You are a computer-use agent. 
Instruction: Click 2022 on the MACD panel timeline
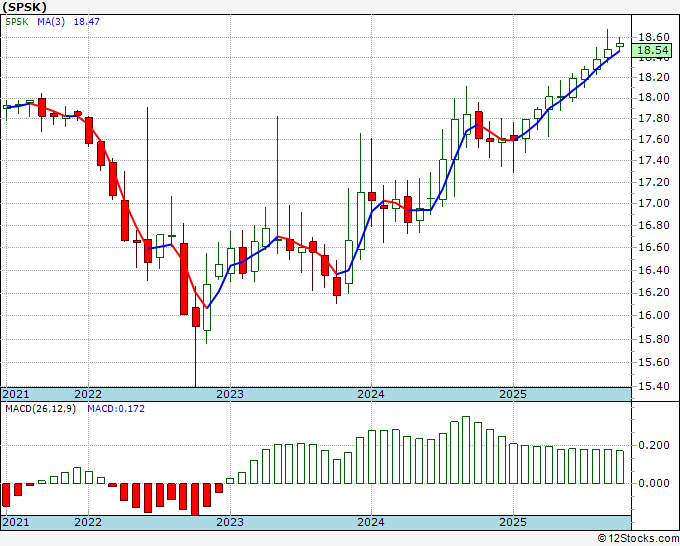(88, 522)
